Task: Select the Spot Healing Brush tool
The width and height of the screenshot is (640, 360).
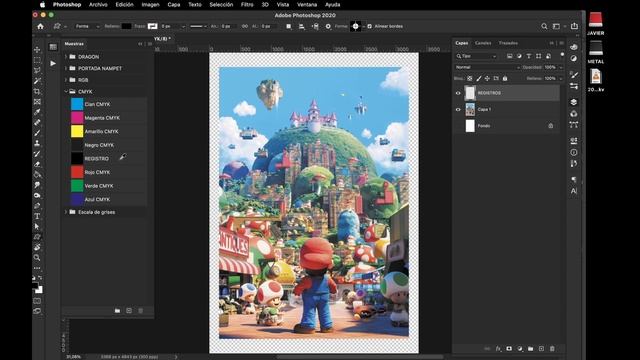Action: coord(37,122)
